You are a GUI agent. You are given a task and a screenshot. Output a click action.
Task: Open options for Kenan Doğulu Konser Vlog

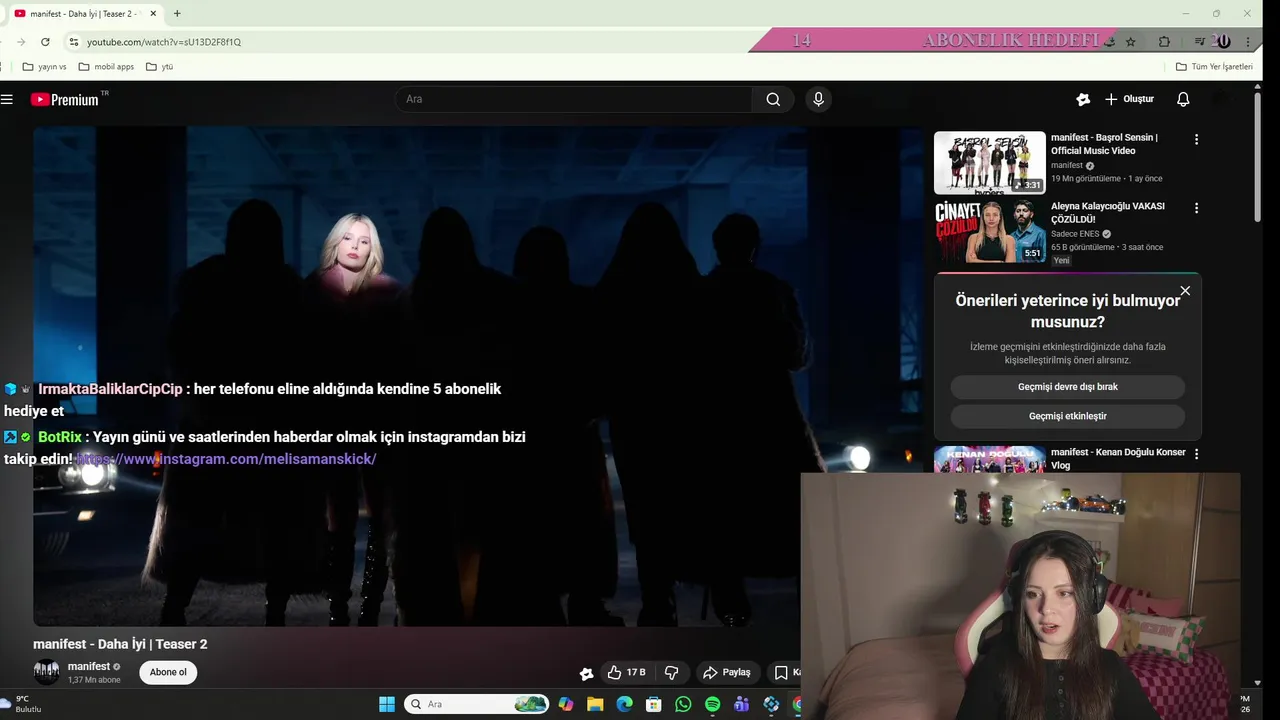click(1196, 454)
